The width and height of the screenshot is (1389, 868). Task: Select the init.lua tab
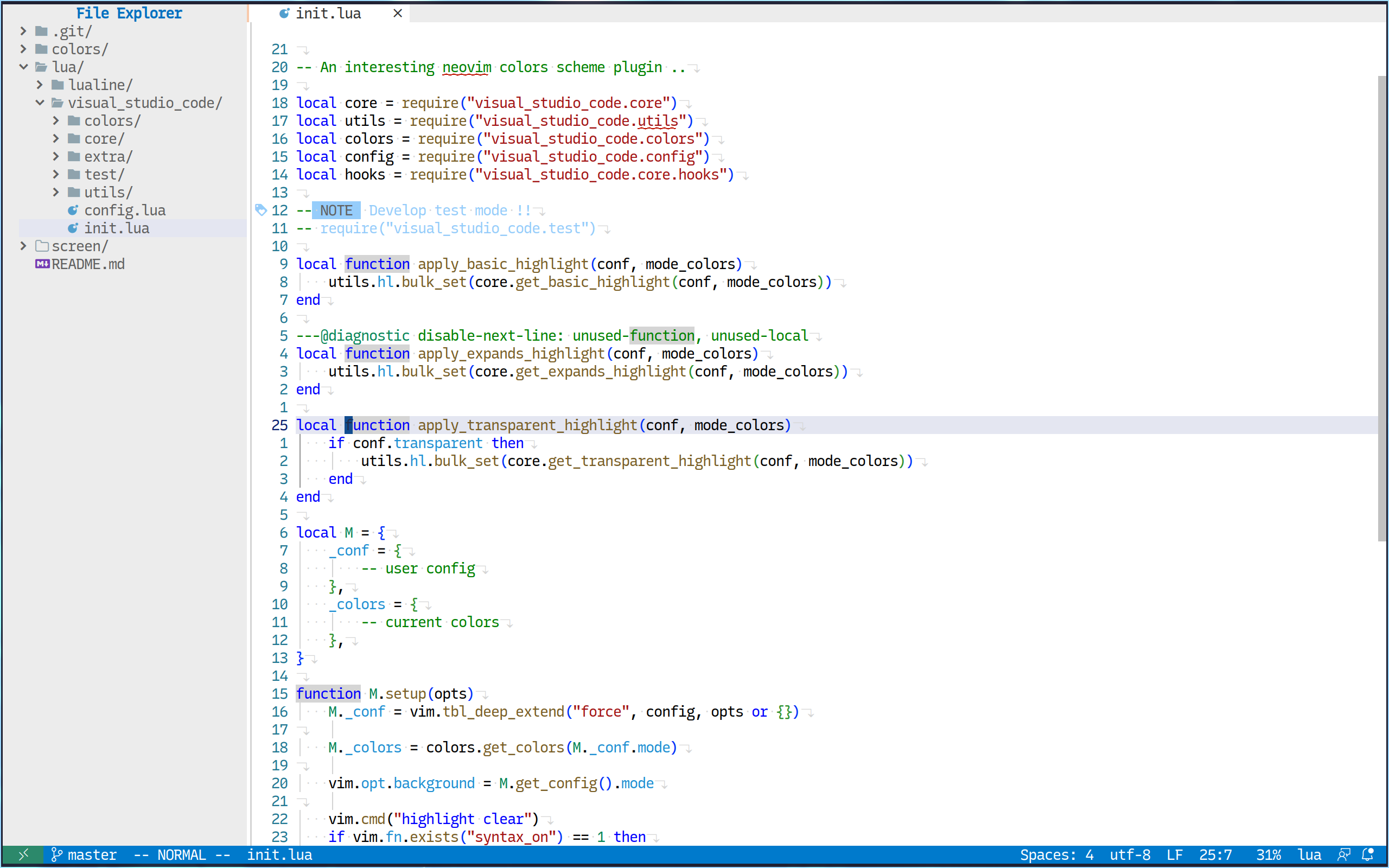(x=328, y=13)
